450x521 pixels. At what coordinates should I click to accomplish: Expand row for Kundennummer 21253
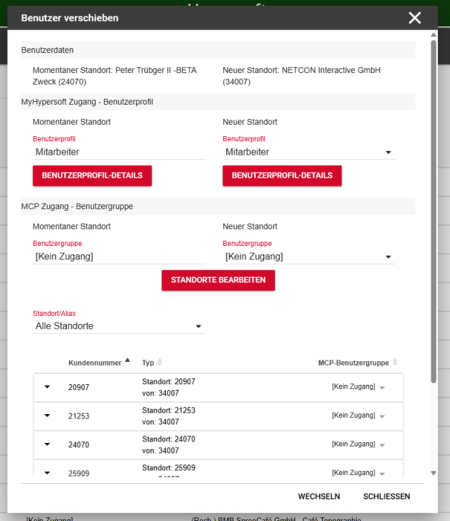pyautogui.click(x=47, y=416)
